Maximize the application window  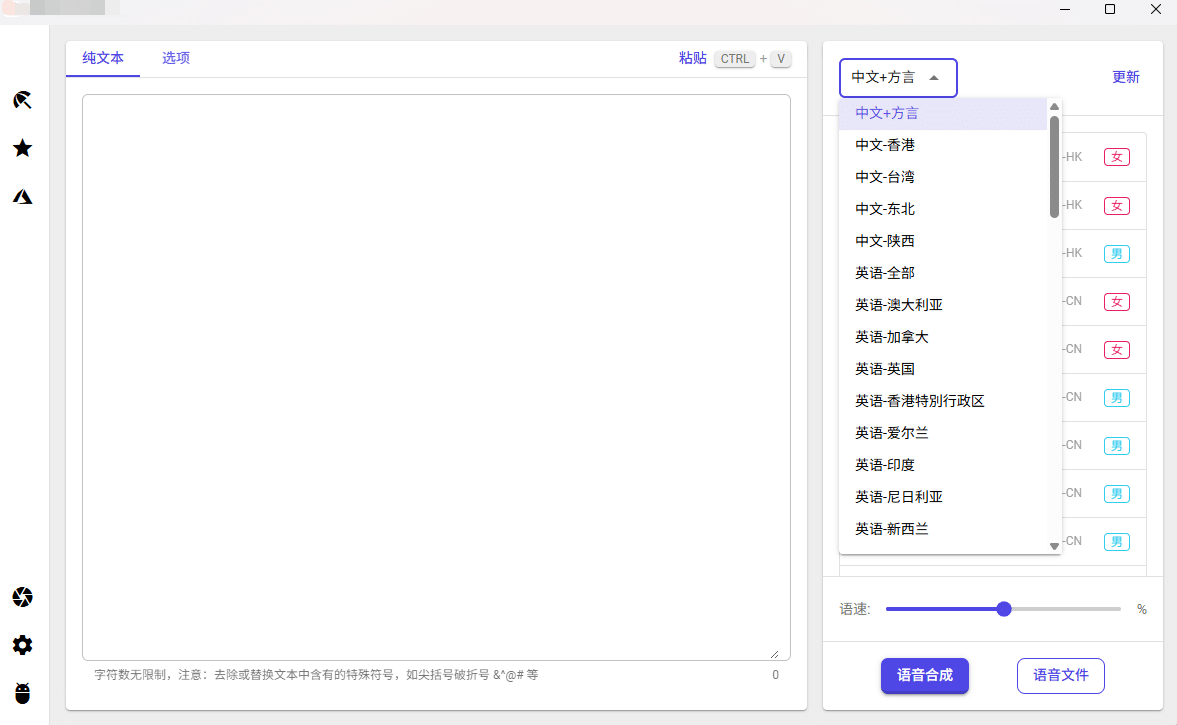click(1109, 9)
